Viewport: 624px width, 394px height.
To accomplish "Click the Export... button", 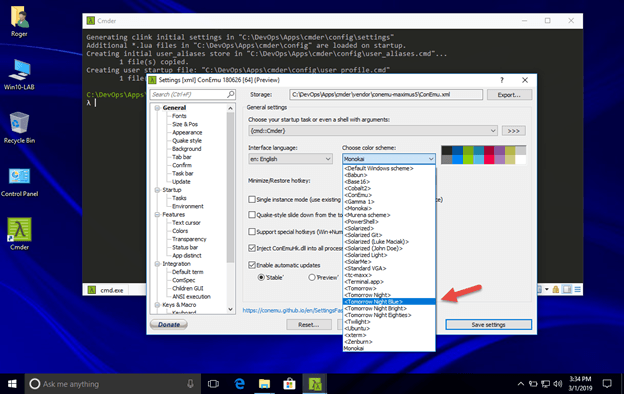I will [x=509, y=95].
